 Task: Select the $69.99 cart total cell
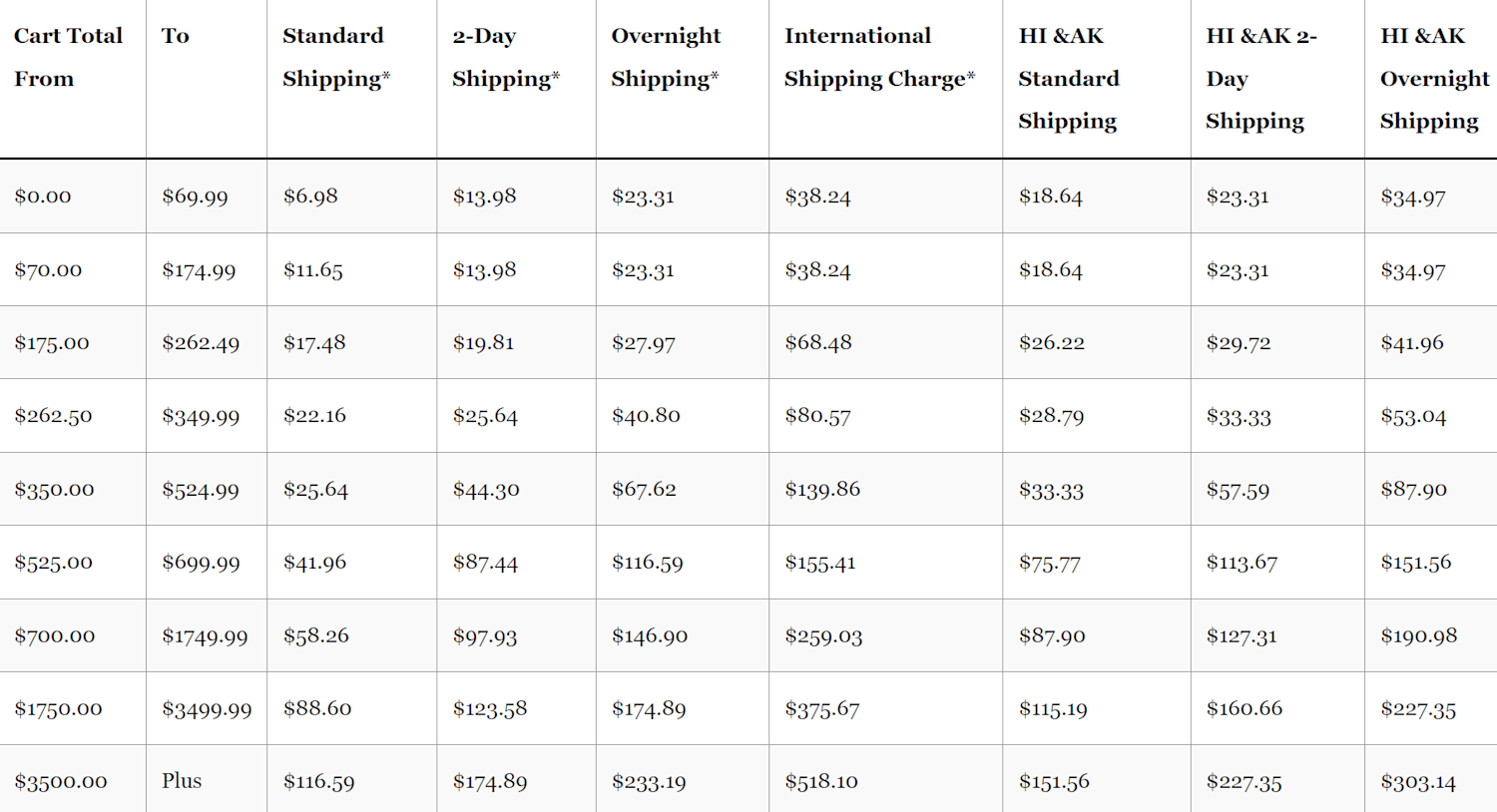coord(195,197)
